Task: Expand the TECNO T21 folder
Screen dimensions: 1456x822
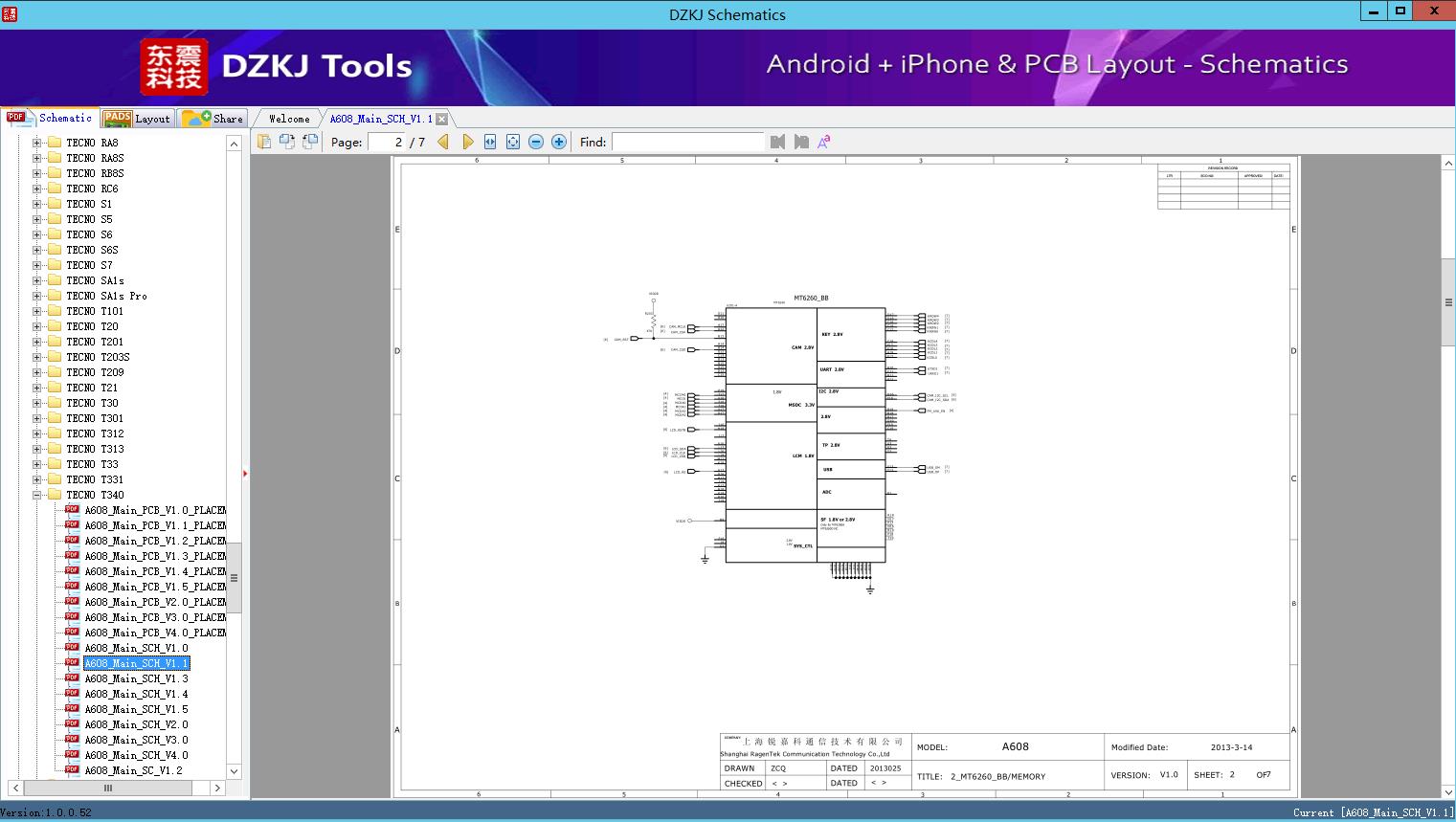Action: tap(36, 388)
